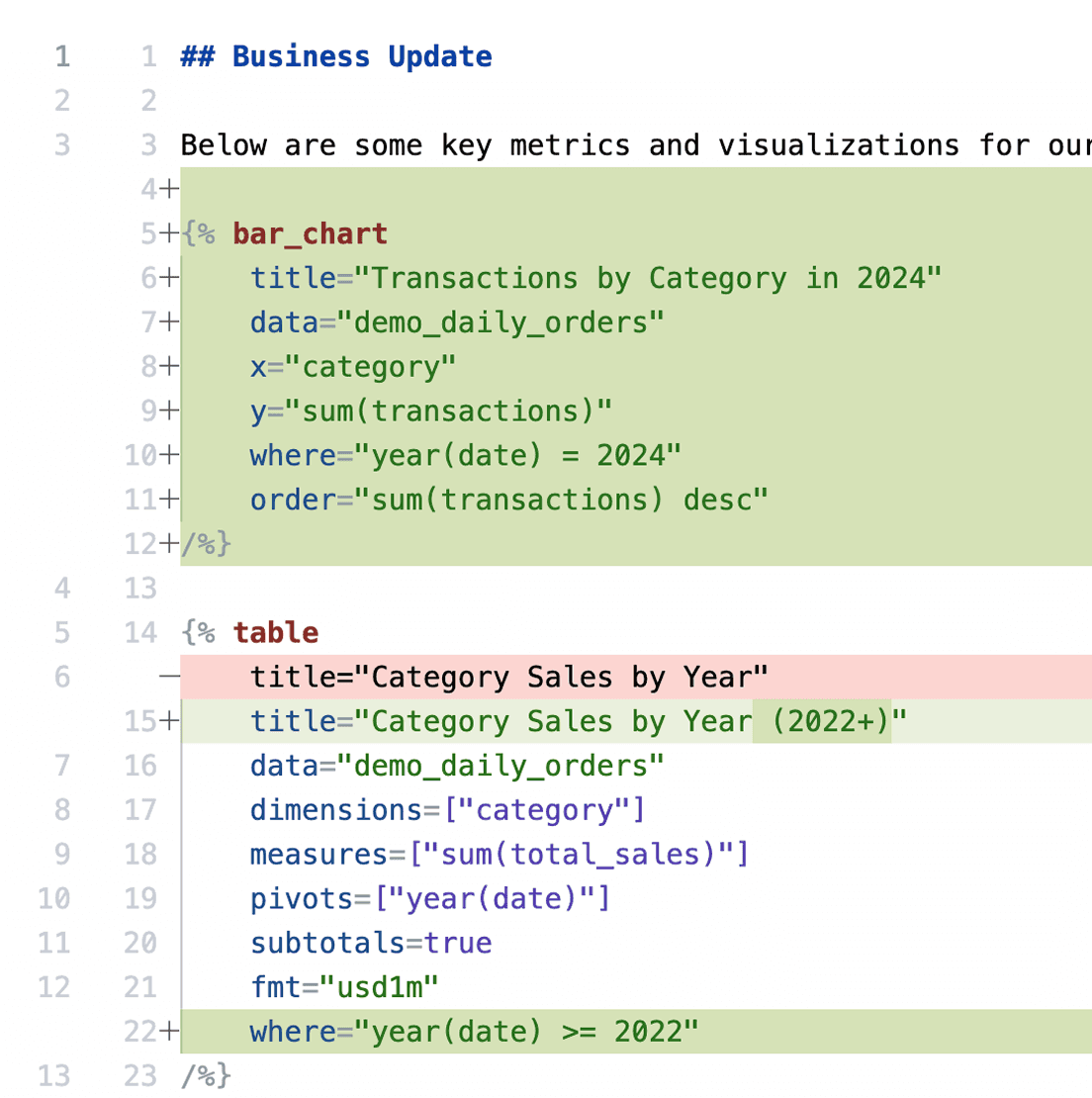Click the '+' diff marker on line 22
The image size is (1092, 1098).
166,1031
